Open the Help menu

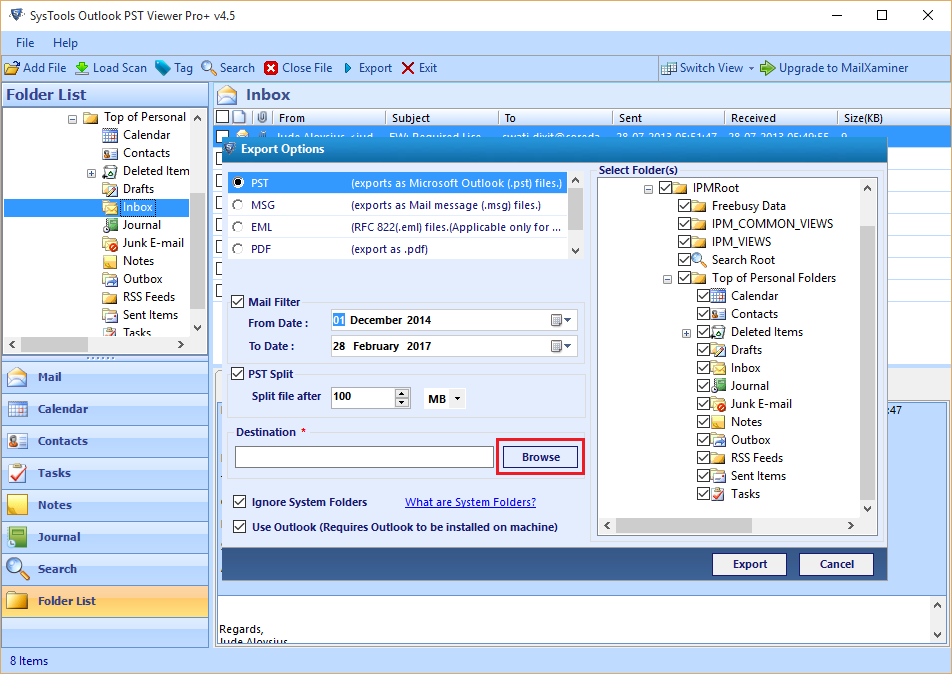click(65, 43)
